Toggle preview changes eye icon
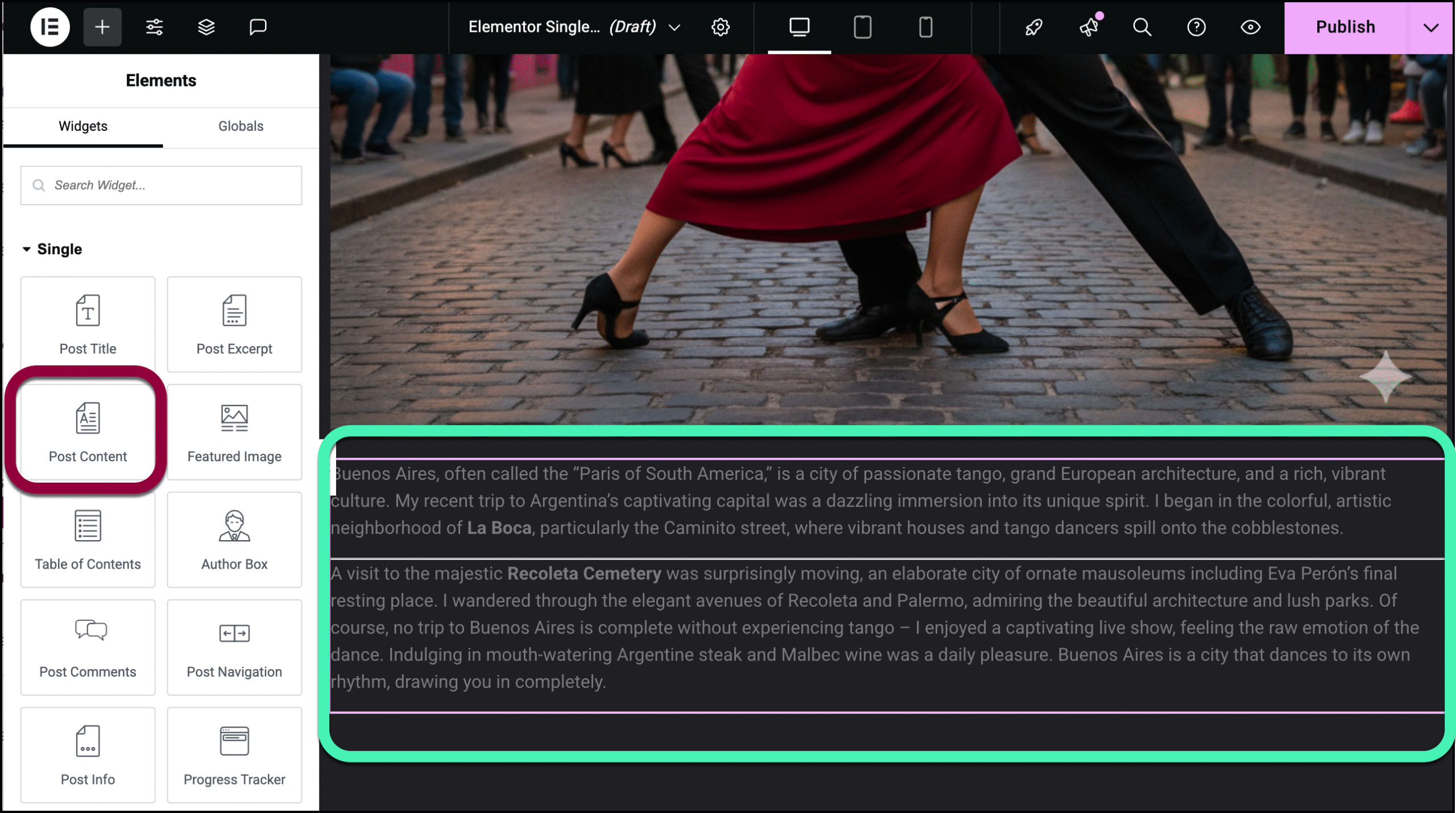The height and width of the screenshot is (813, 1456). coord(1250,27)
